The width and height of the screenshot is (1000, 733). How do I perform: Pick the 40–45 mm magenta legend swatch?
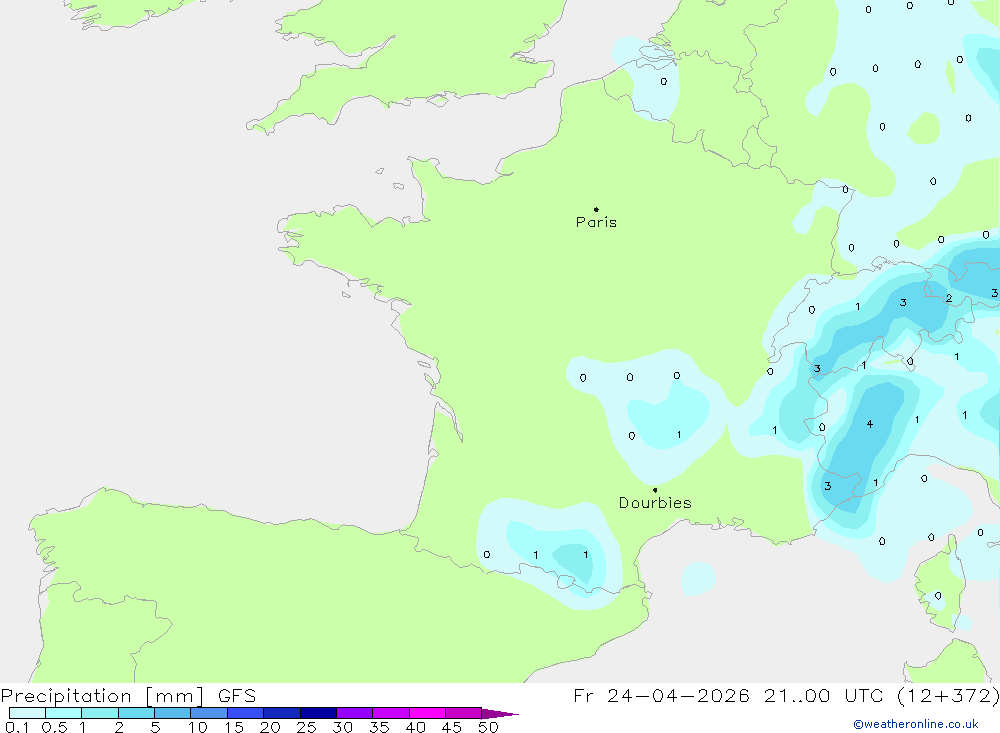[x=427, y=713]
